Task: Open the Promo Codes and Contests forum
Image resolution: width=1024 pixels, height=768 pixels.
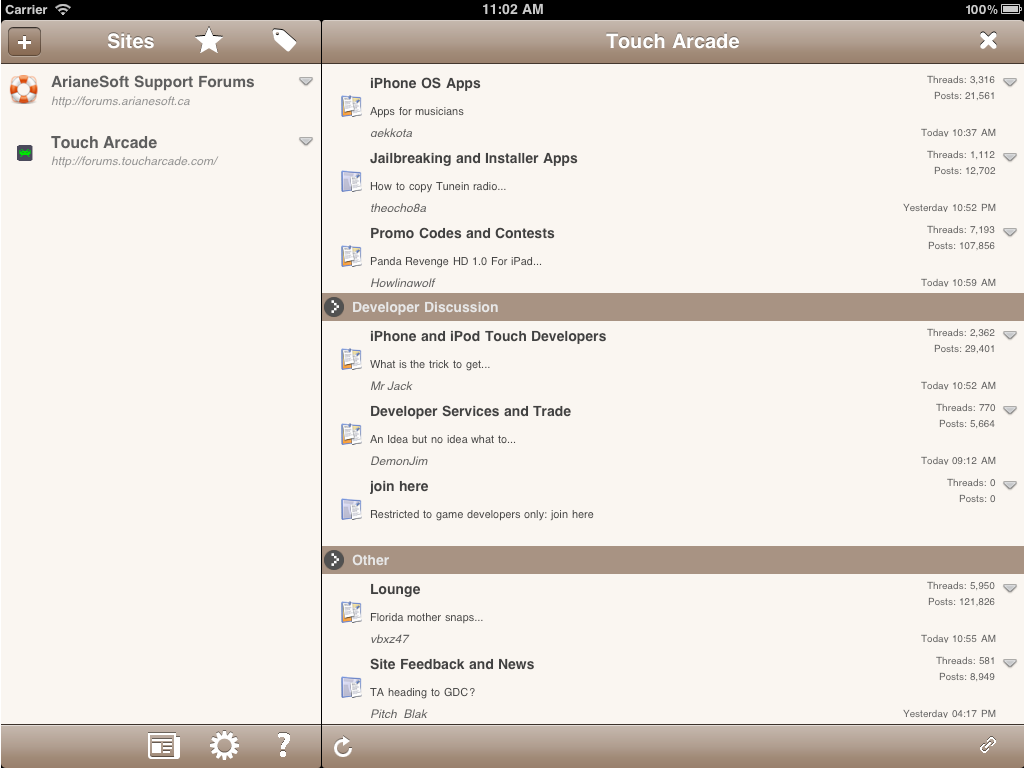Action: (x=462, y=233)
